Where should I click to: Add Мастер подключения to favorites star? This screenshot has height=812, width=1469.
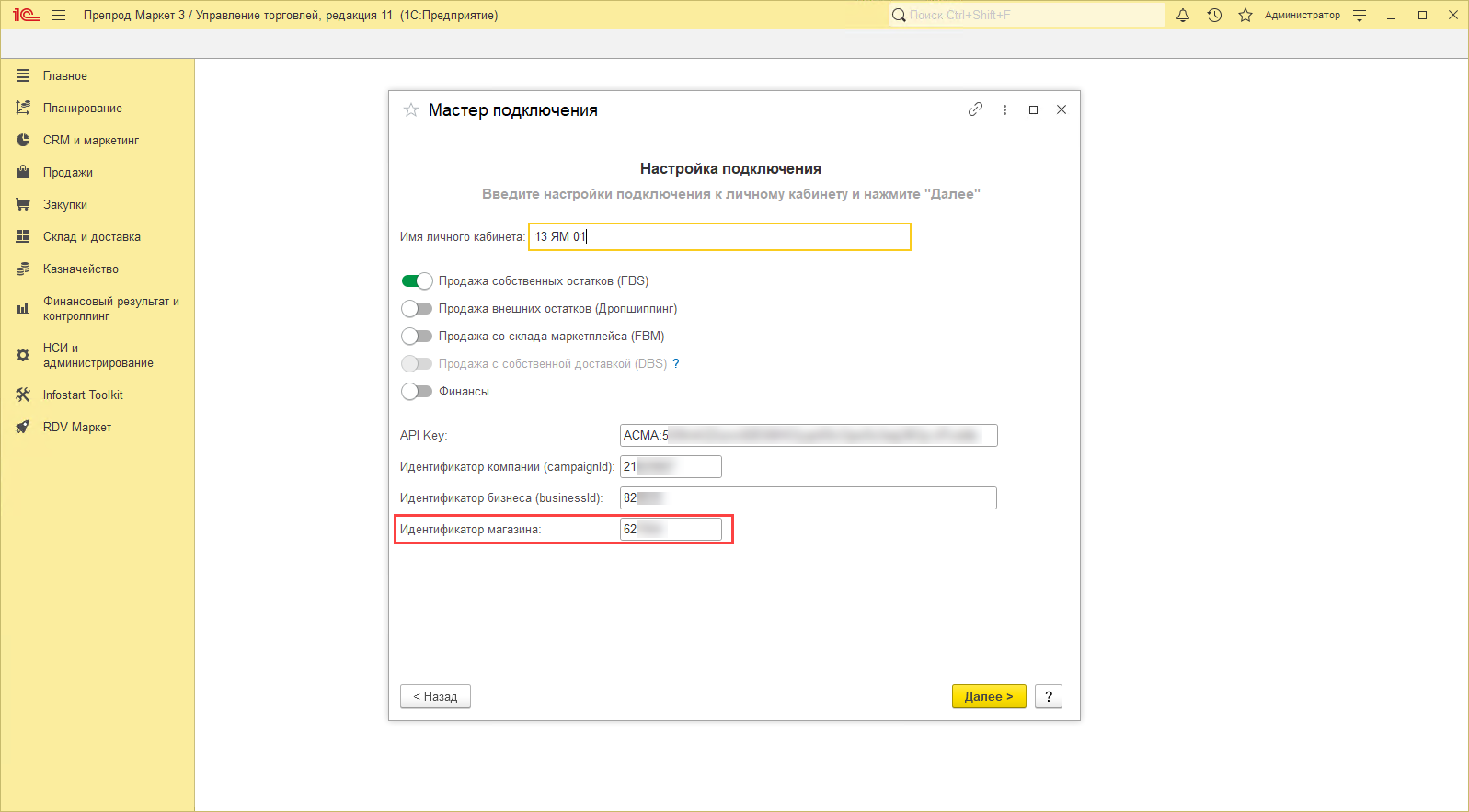click(411, 110)
